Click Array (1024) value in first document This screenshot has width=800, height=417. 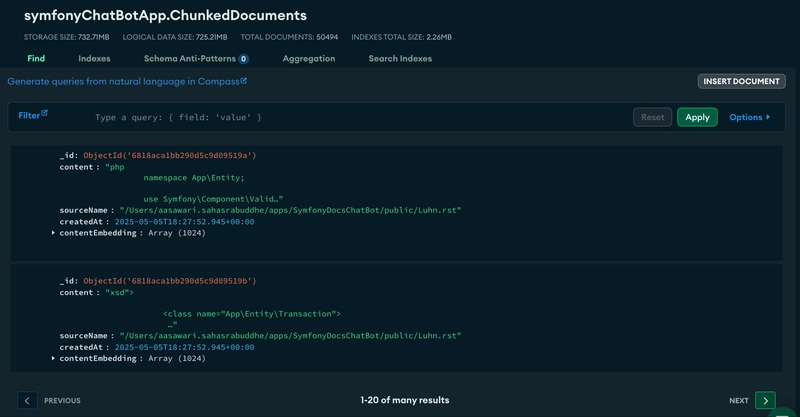click(177, 233)
